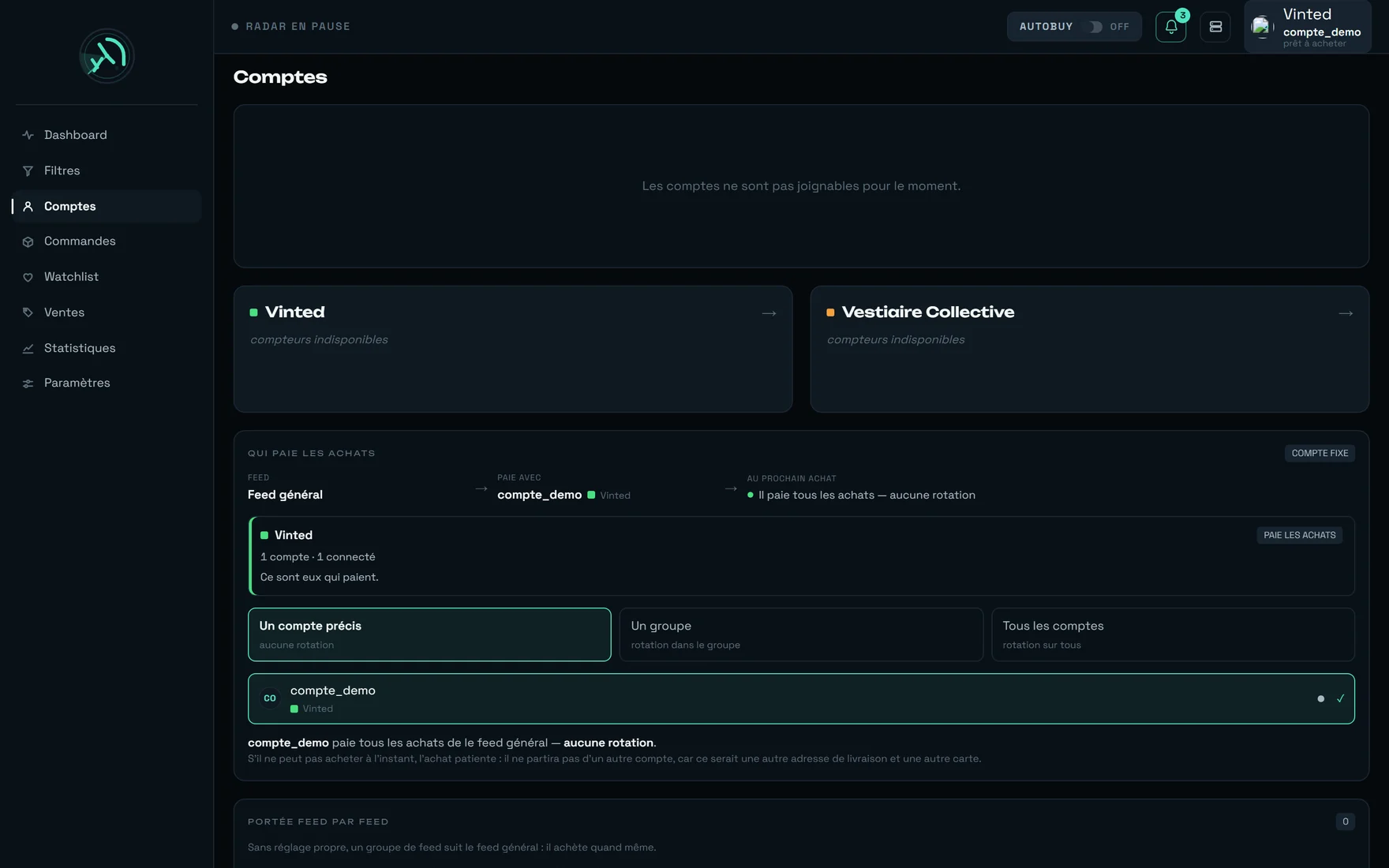Click 'compteurs indisponibles' under Vestiaire Collective

pos(896,339)
